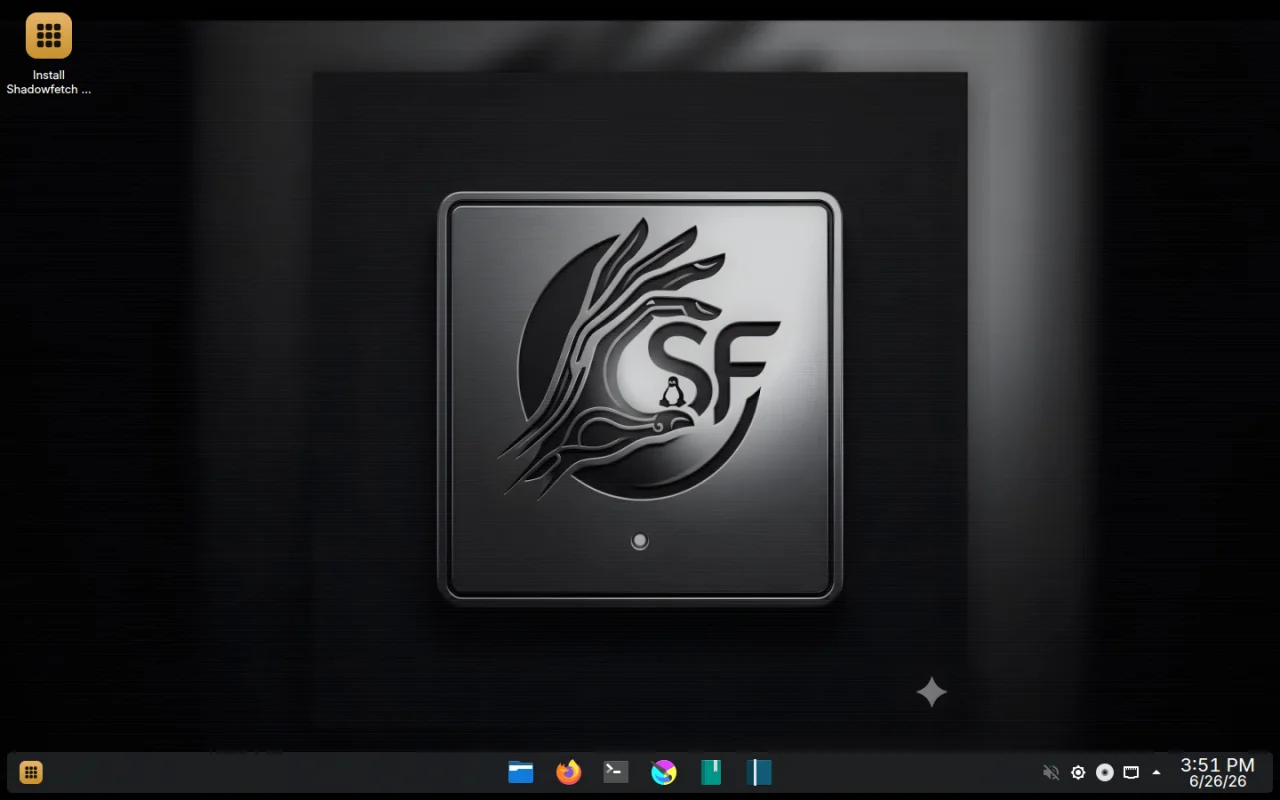Launch the terminal from the taskbar
This screenshot has height=800, width=1280.
616,772
